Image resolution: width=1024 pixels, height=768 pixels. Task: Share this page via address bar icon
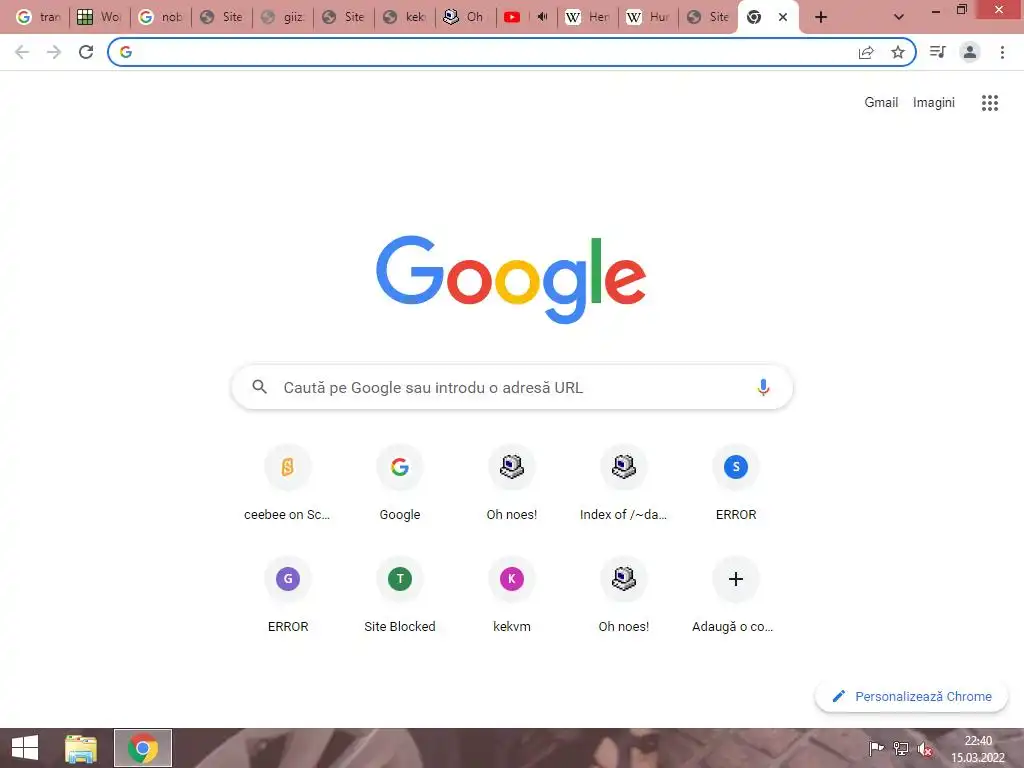point(866,52)
